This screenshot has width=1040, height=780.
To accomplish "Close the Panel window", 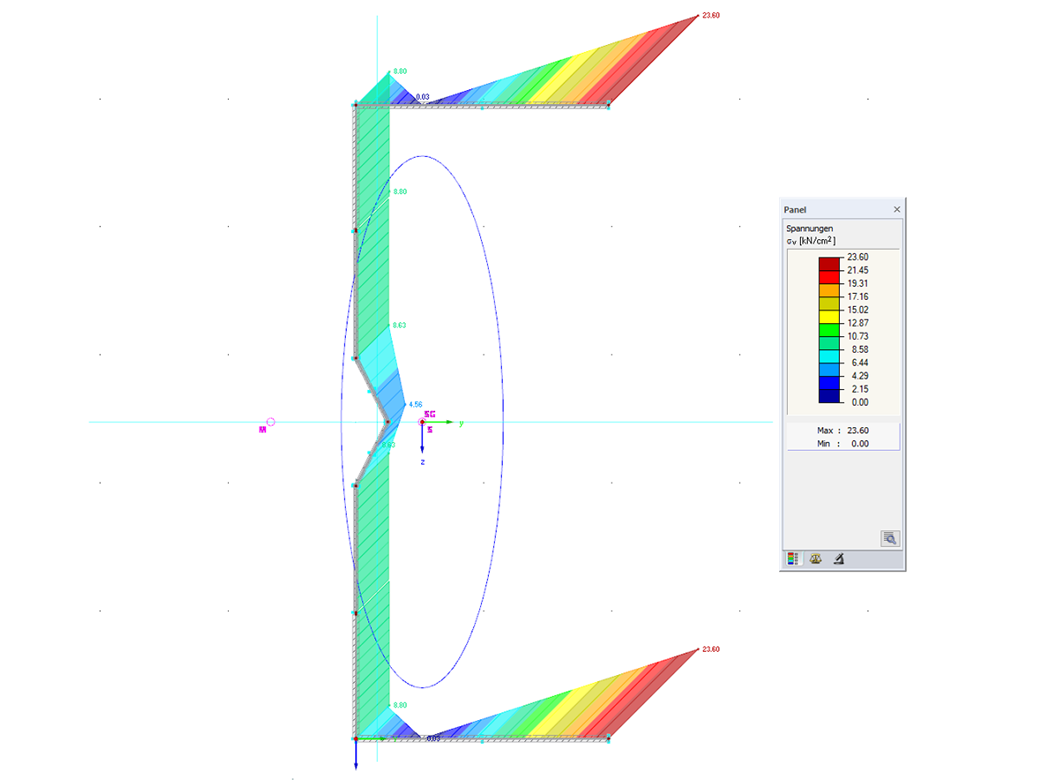I will [x=897, y=209].
